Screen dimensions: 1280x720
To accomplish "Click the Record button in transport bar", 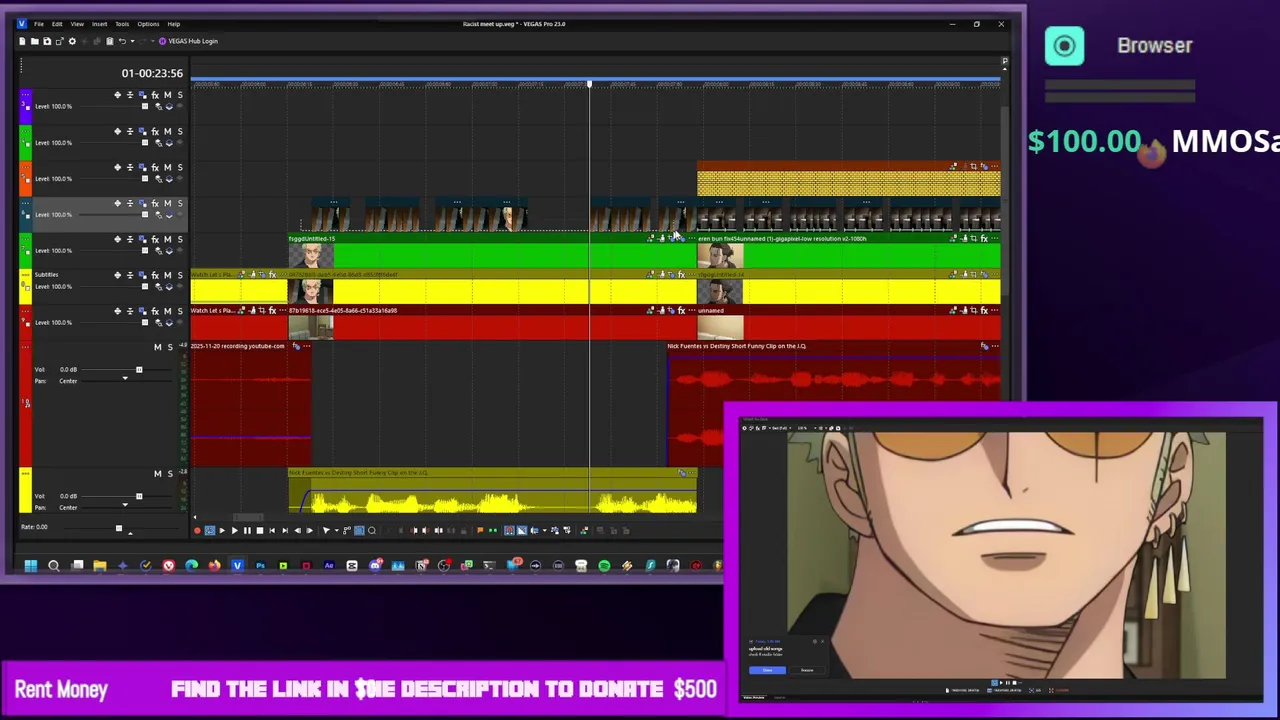I will (x=197, y=531).
